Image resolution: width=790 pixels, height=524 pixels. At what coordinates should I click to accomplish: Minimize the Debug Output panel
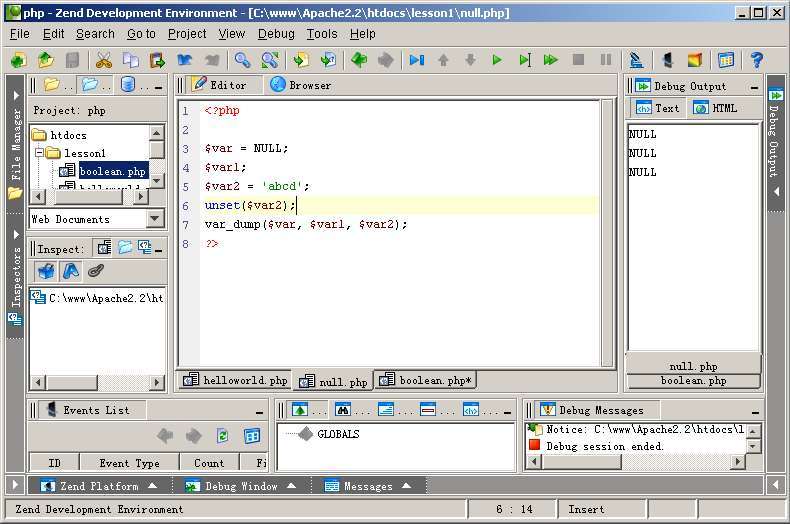click(x=754, y=88)
